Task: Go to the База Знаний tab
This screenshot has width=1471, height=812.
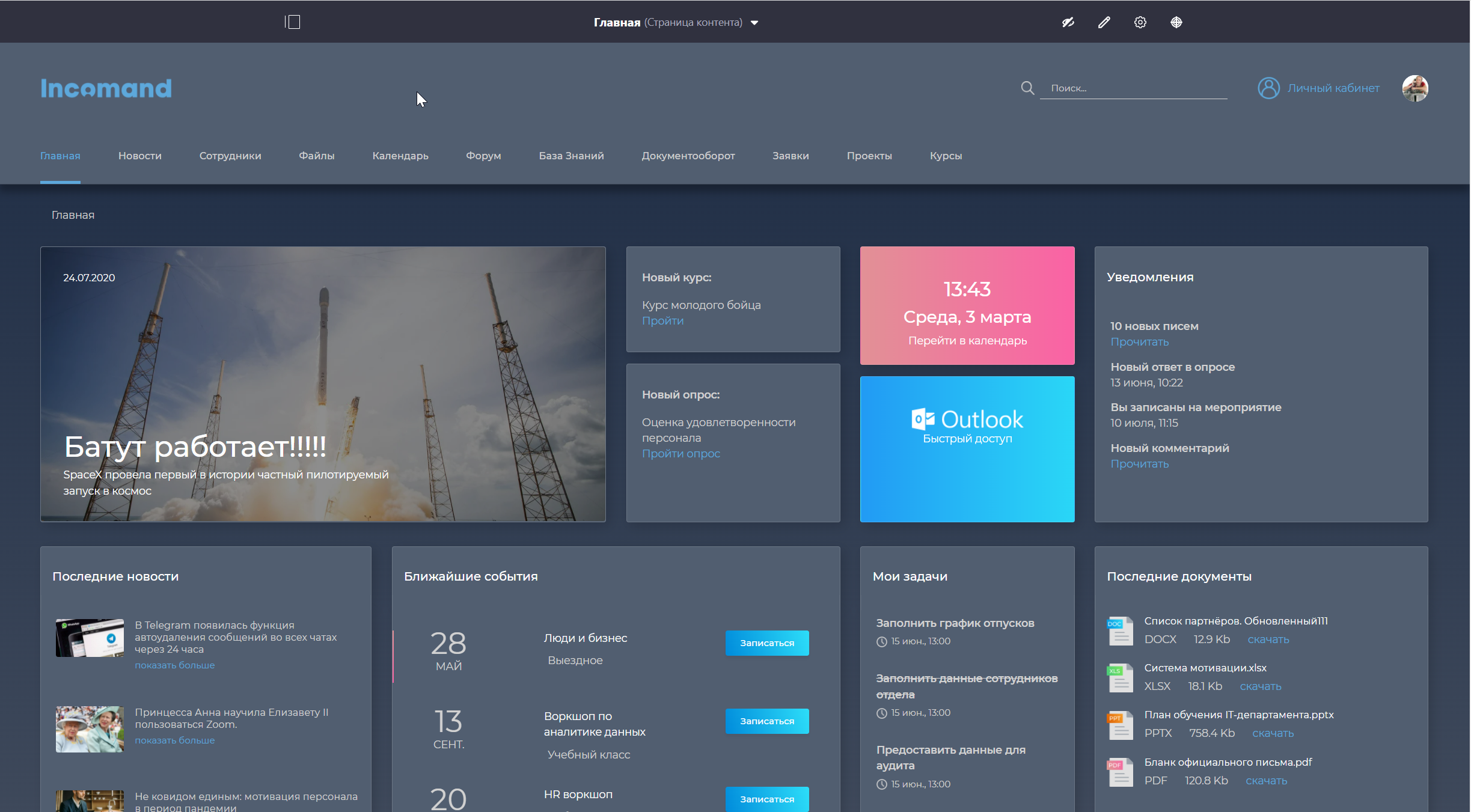Action: [571, 156]
